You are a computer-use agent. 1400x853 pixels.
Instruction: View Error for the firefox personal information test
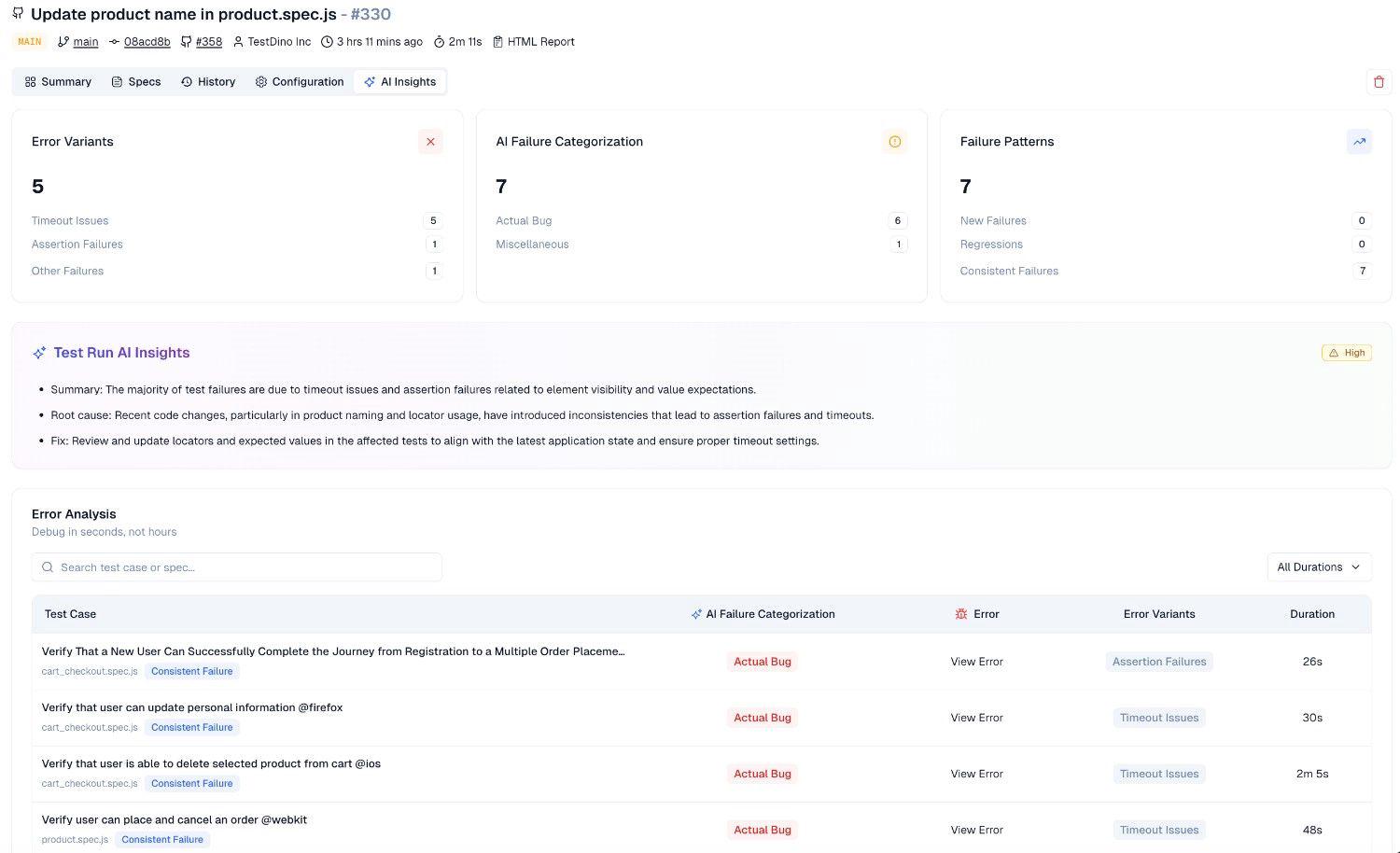point(976,718)
